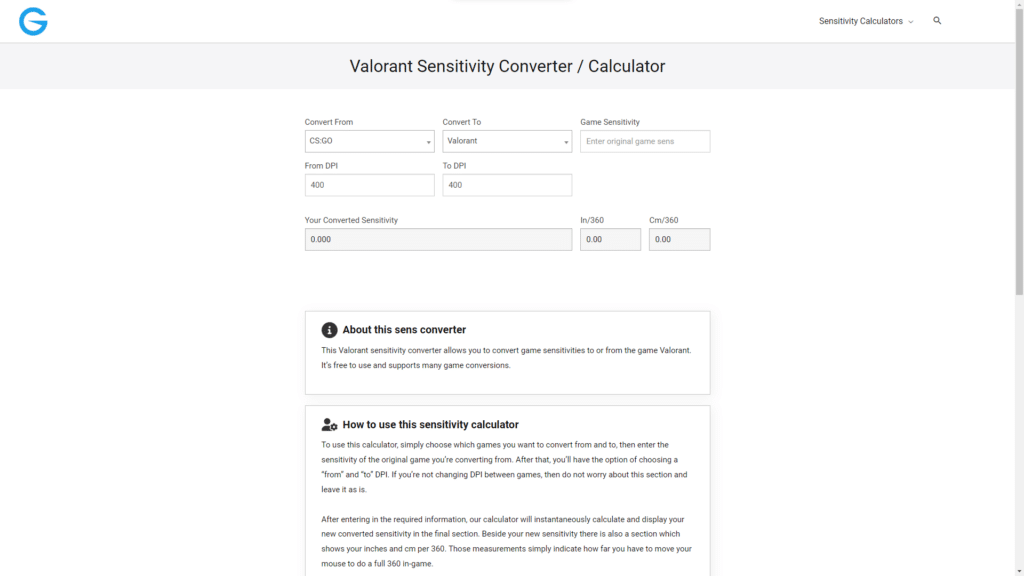
Task: Click the info icon beside About this sens converter
Action: point(329,329)
